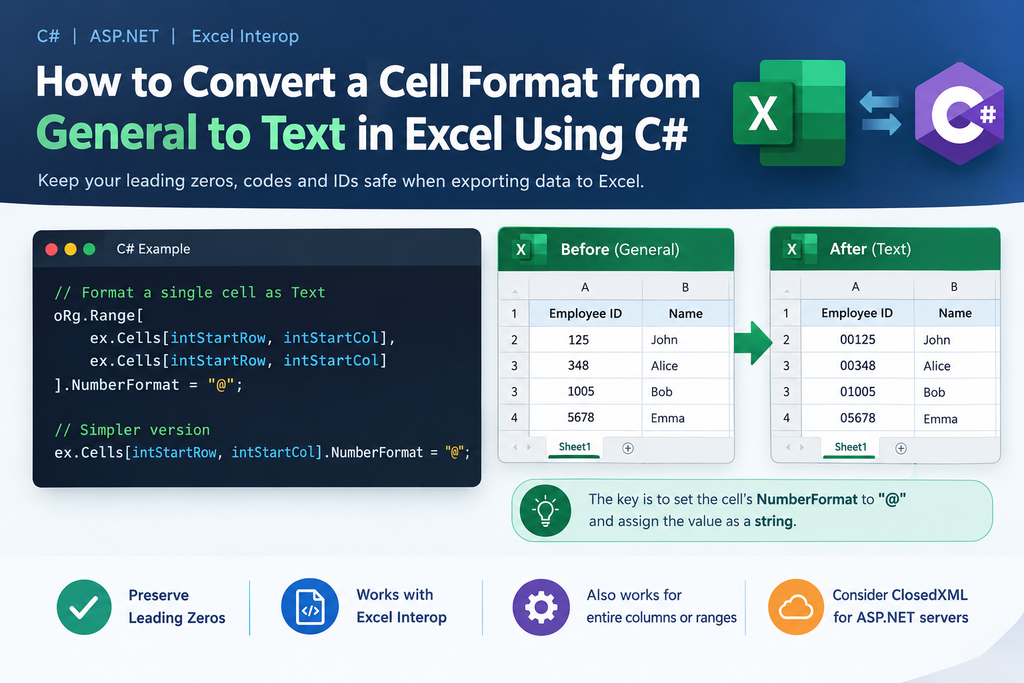Click the red dot in the C# Example window
The height and width of the screenshot is (683, 1024).
(x=52, y=249)
